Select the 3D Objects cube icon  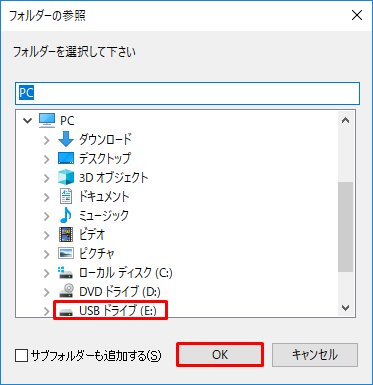(x=66, y=177)
